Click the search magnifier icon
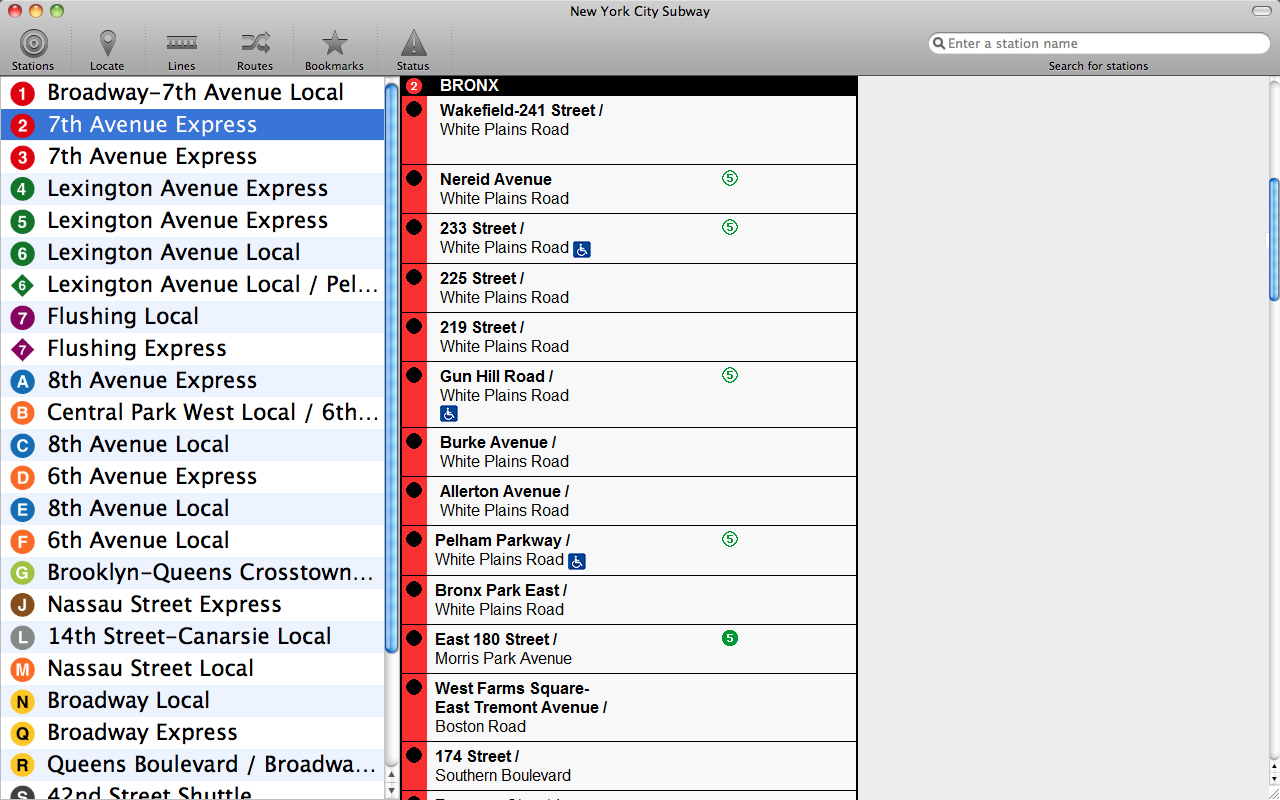 (x=938, y=43)
